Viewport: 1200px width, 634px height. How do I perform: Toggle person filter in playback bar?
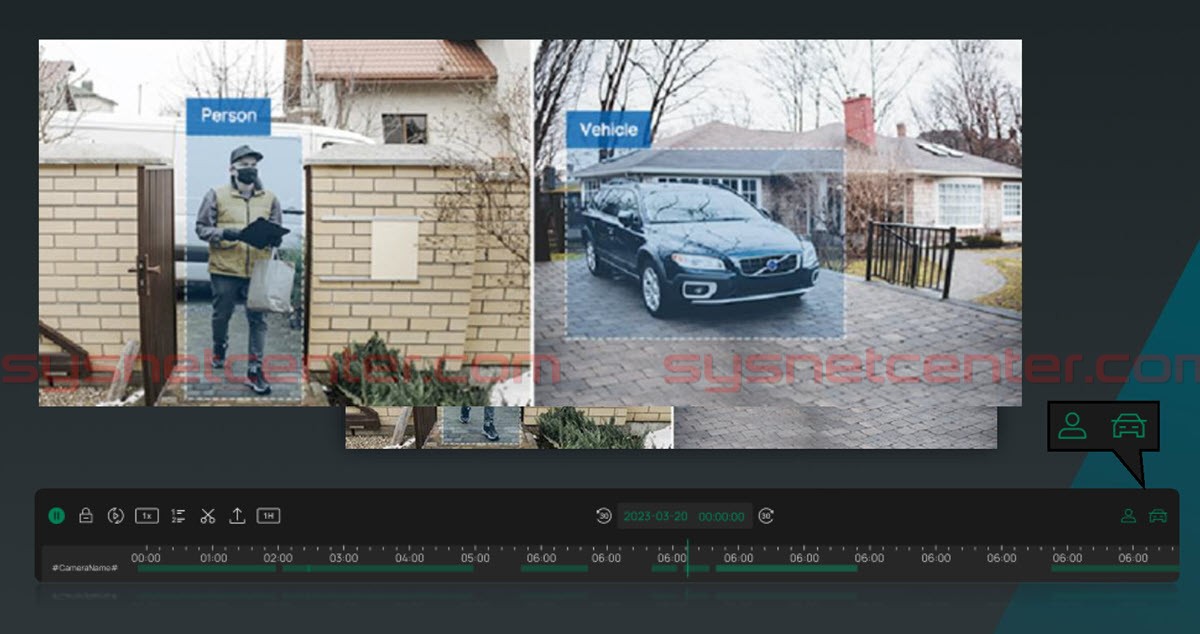click(x=1128, y=516)
